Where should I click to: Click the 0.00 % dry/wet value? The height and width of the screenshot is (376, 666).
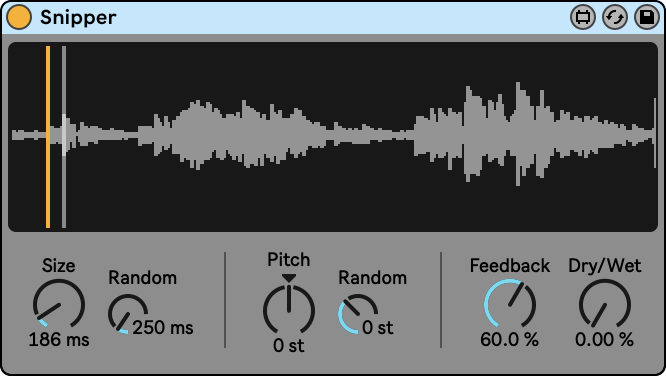point(604,339)
